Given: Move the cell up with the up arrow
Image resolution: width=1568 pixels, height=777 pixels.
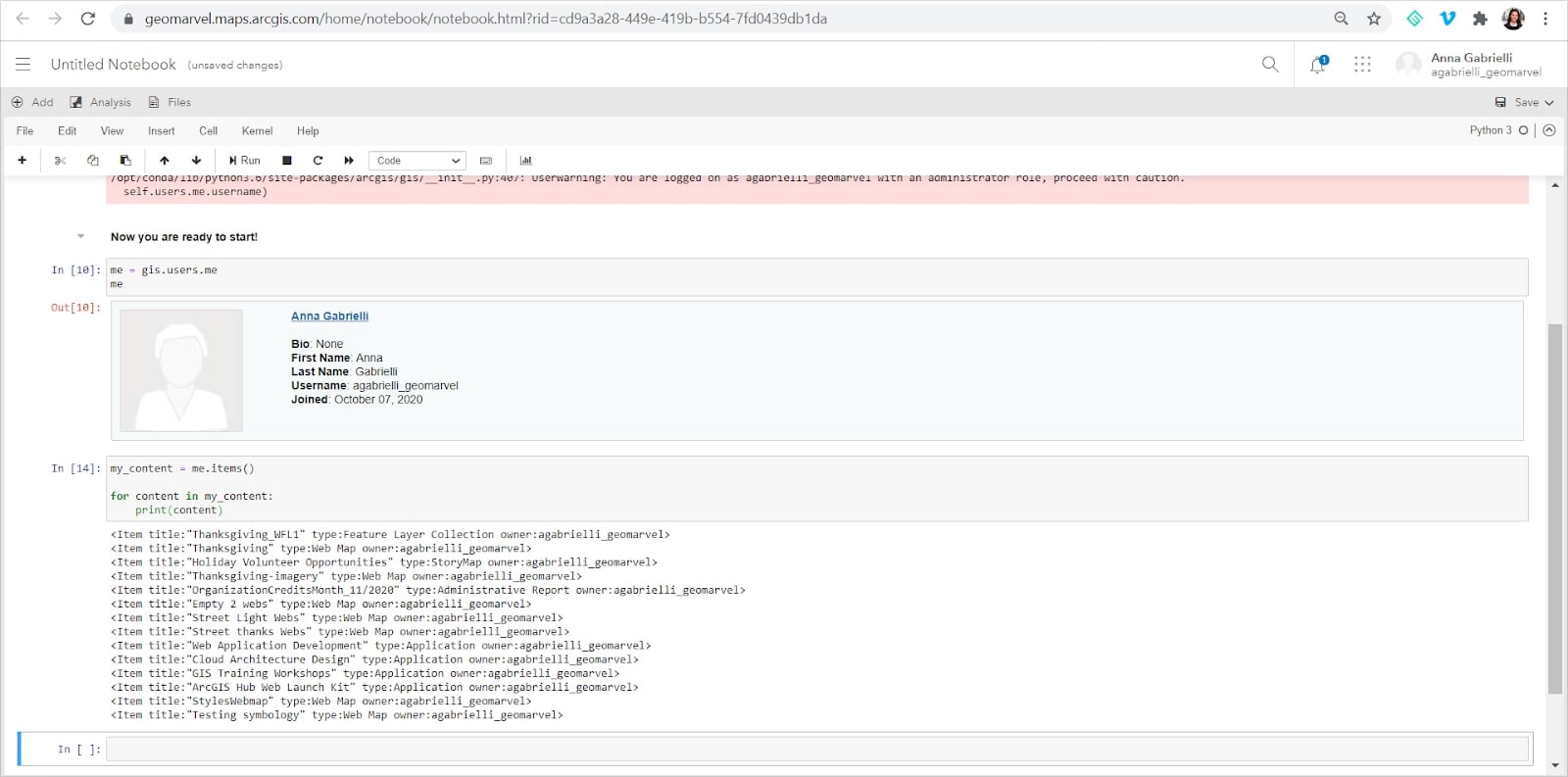Looking at the screenshot, I should [x=165, y=161].
